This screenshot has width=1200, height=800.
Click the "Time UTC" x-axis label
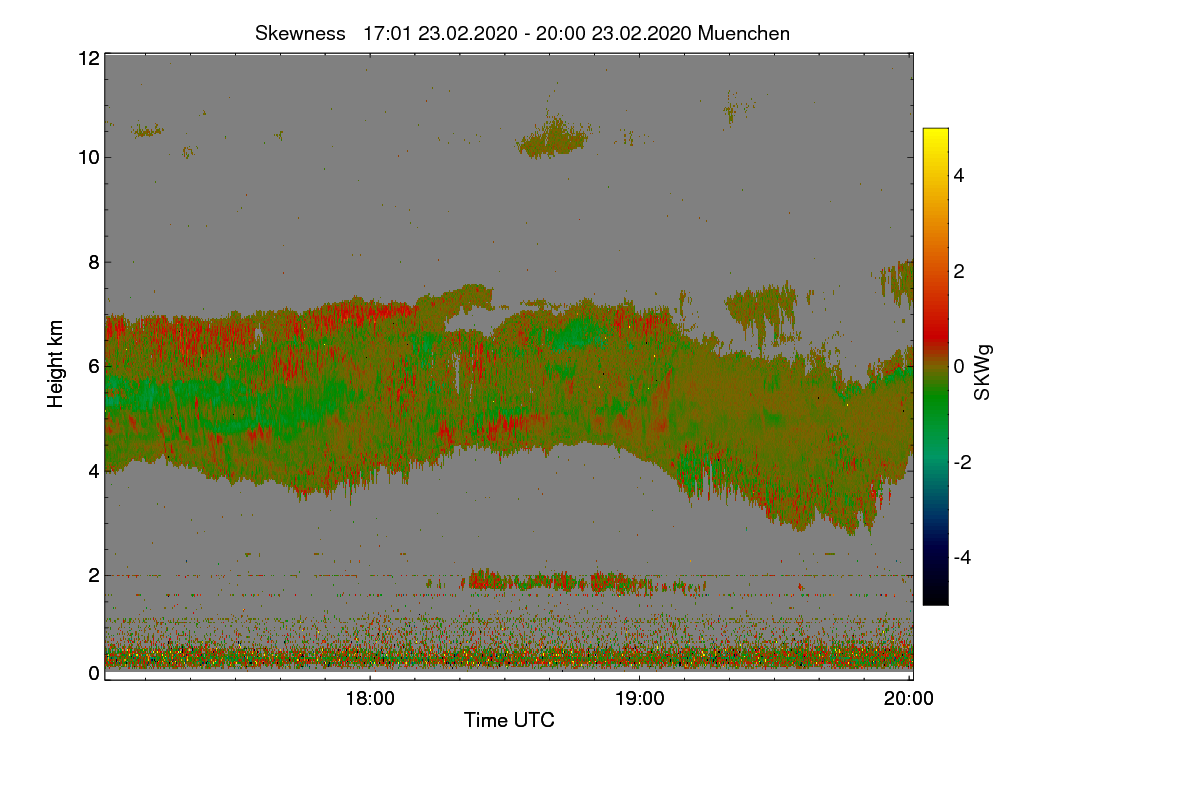pyautogui.click(x=509, y=720)
